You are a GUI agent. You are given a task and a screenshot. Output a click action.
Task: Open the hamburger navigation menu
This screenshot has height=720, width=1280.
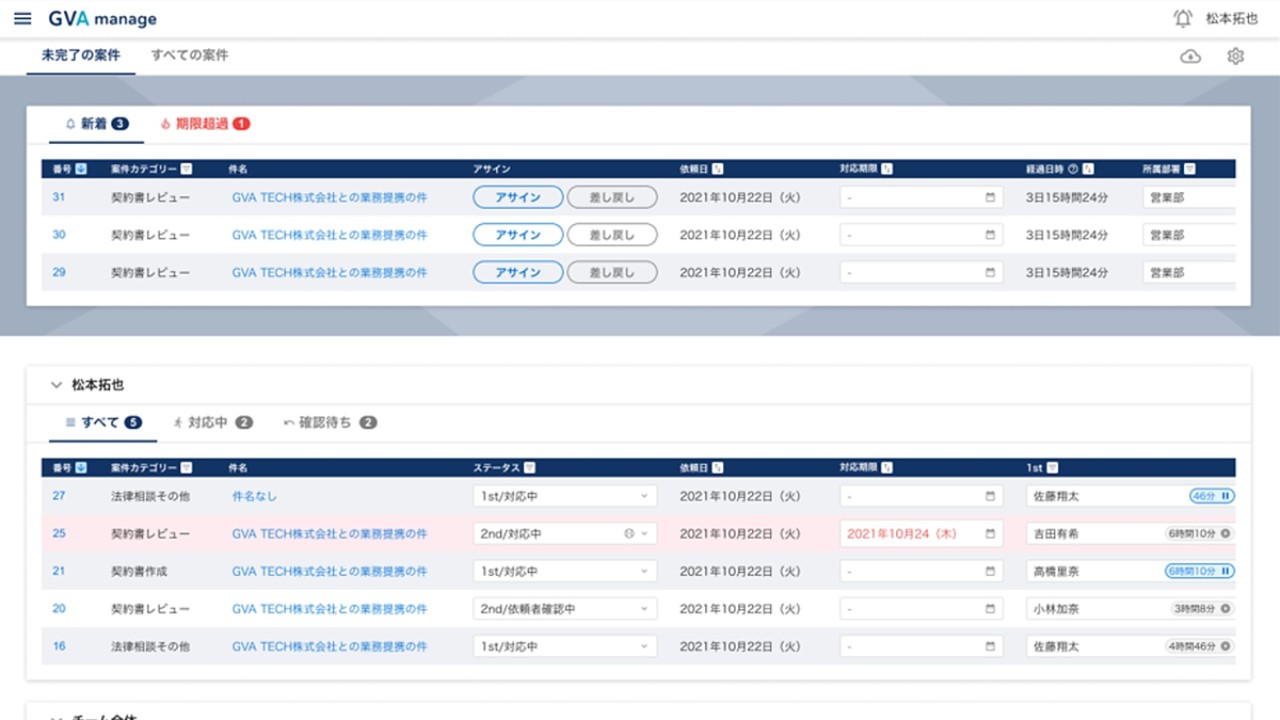click(22, 19)
